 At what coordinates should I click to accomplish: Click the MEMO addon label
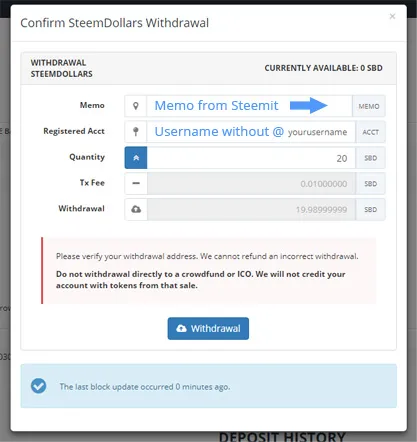[369, 106]
